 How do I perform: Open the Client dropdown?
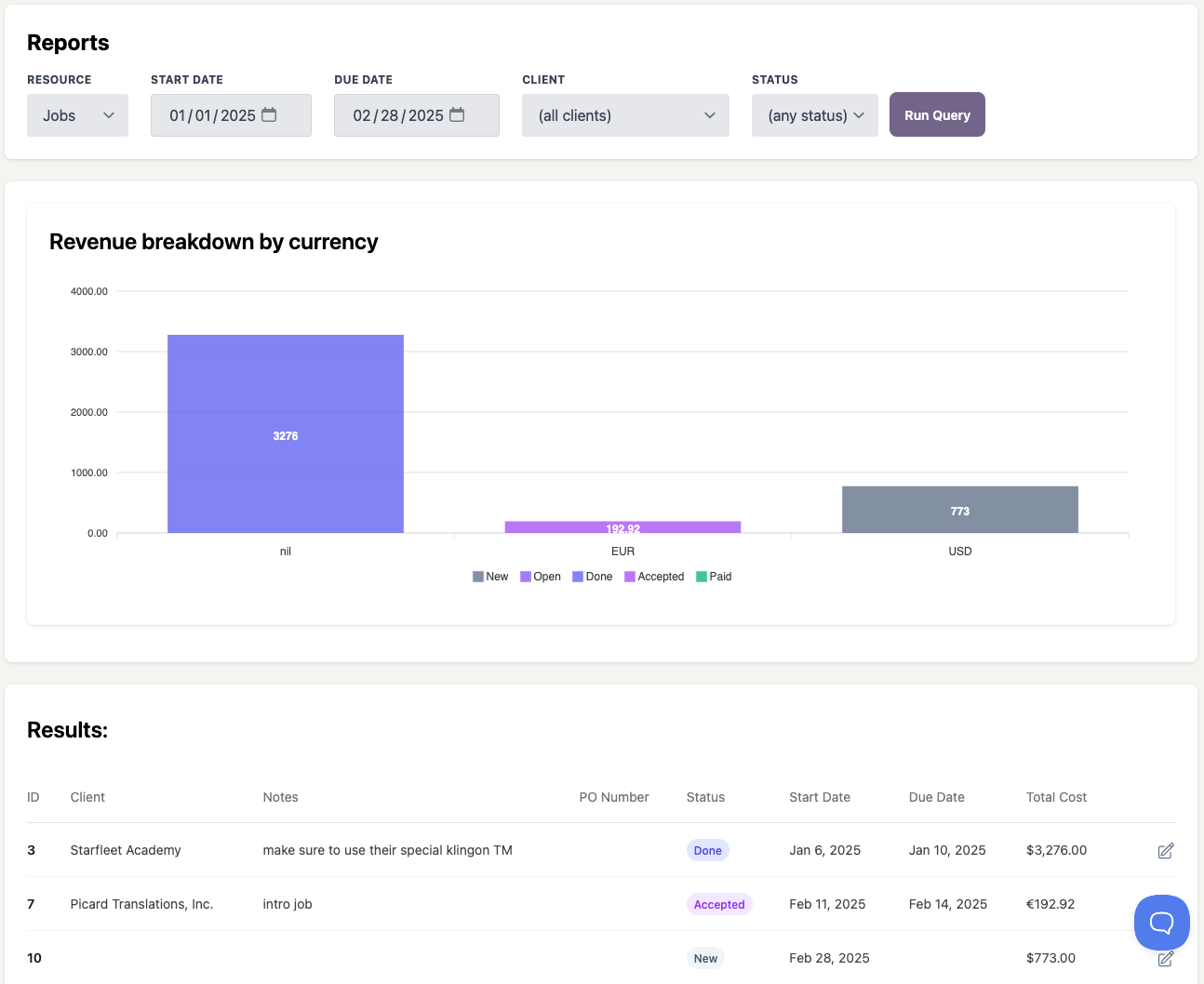625,114
